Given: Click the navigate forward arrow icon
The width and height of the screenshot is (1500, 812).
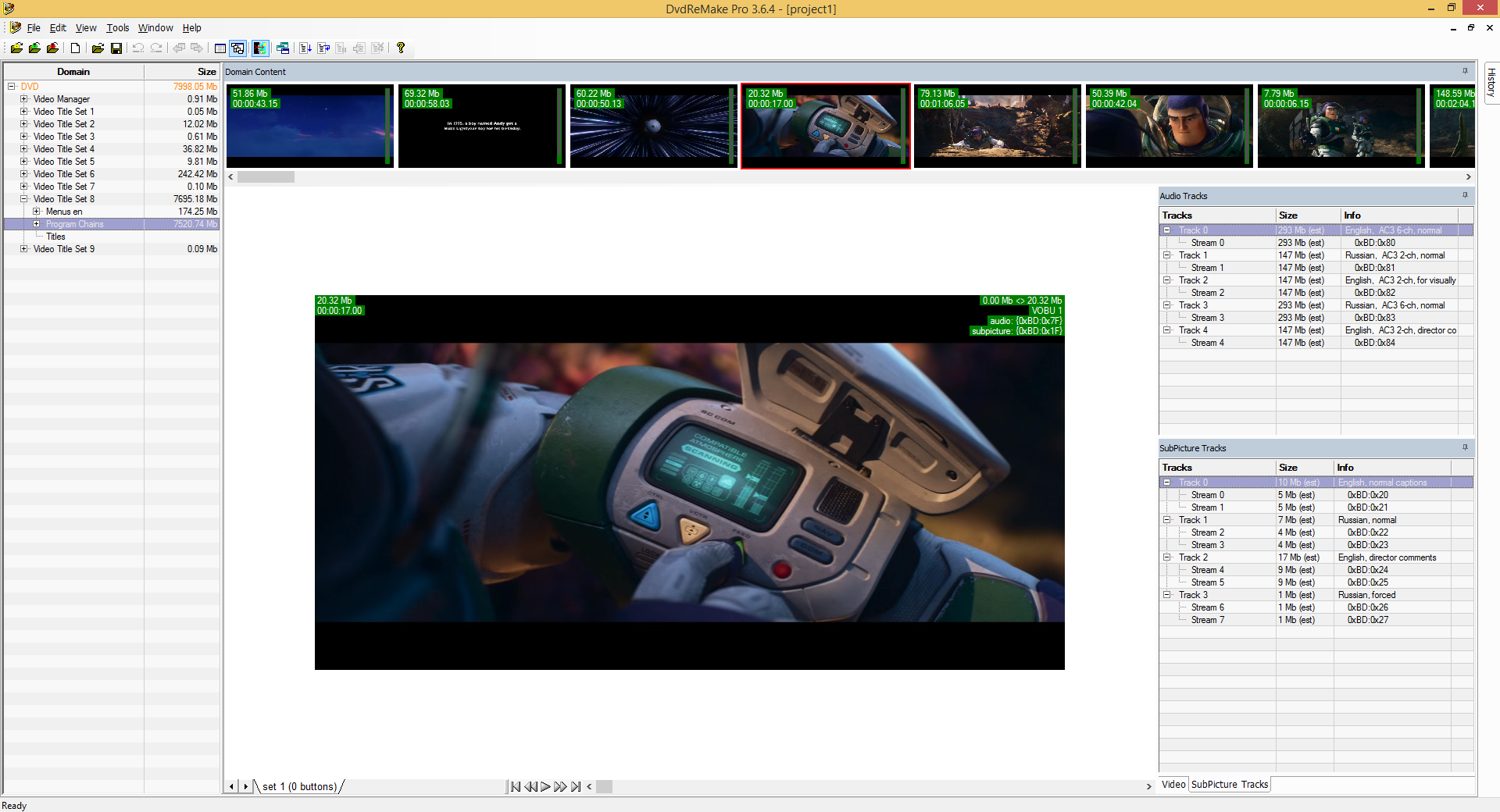Looking at the screenshot, I should tap(197, 48).
